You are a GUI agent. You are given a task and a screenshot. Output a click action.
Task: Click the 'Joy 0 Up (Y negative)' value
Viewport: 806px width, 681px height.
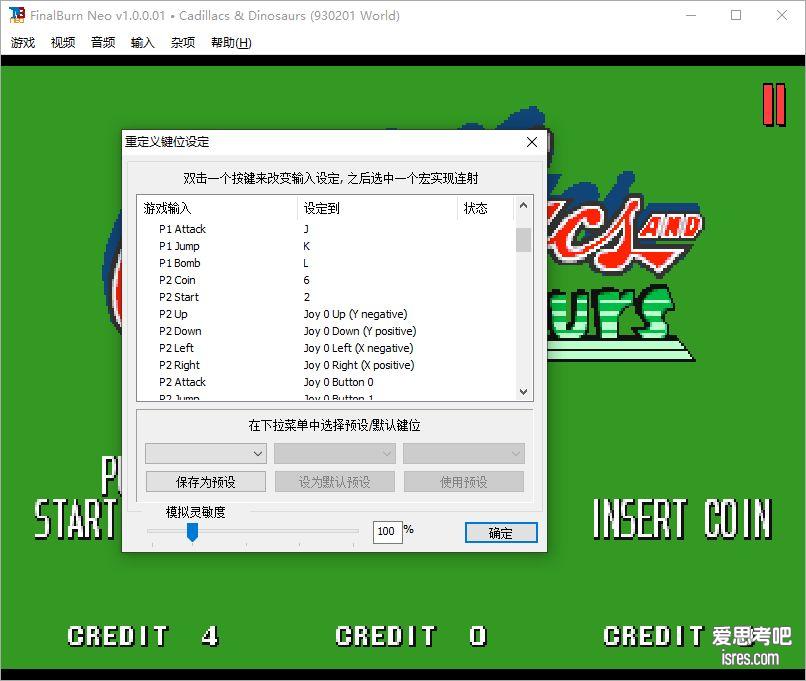click(355, 314)
